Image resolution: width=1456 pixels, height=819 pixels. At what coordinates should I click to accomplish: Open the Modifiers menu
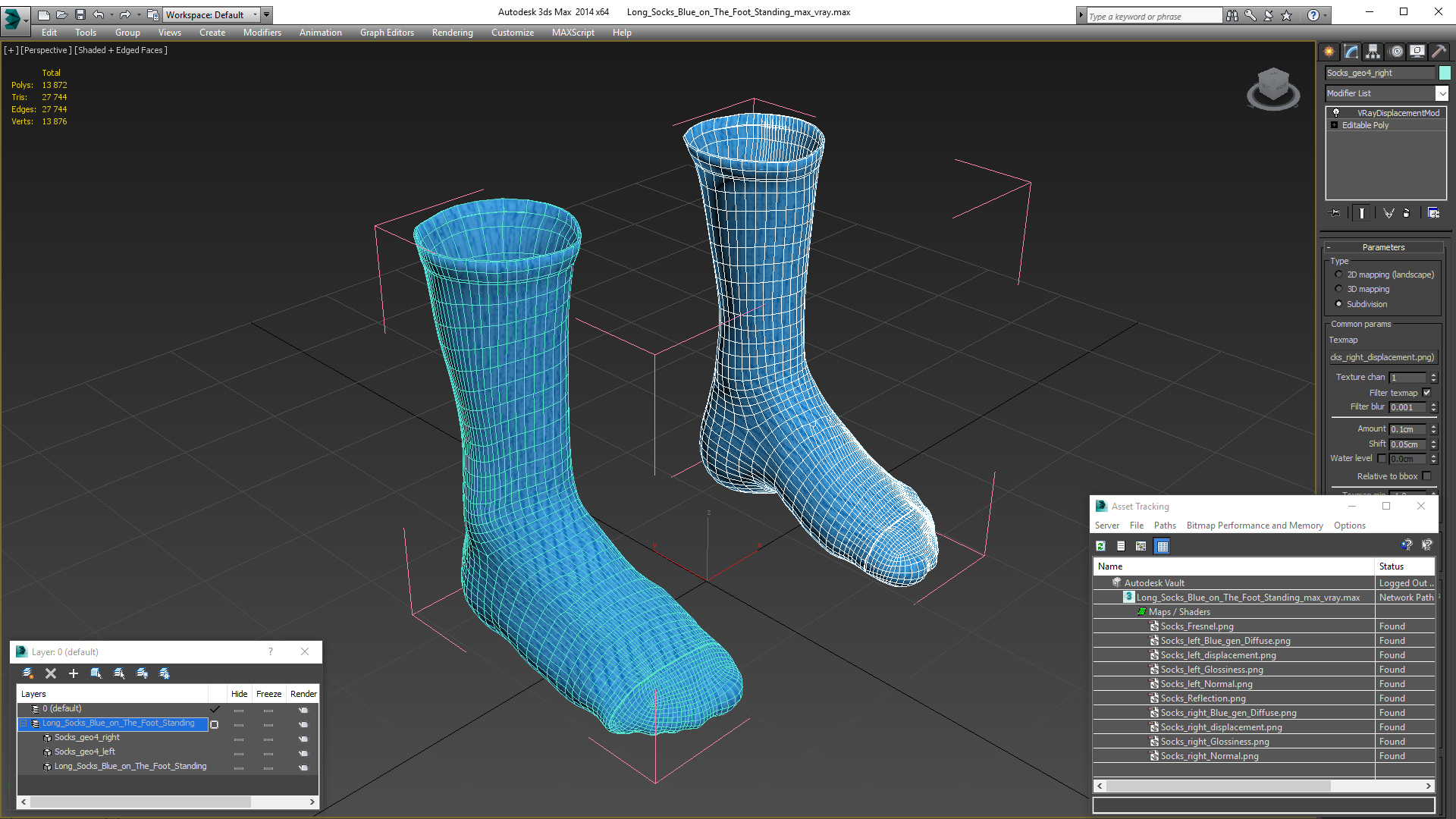[x=262, y=33]
